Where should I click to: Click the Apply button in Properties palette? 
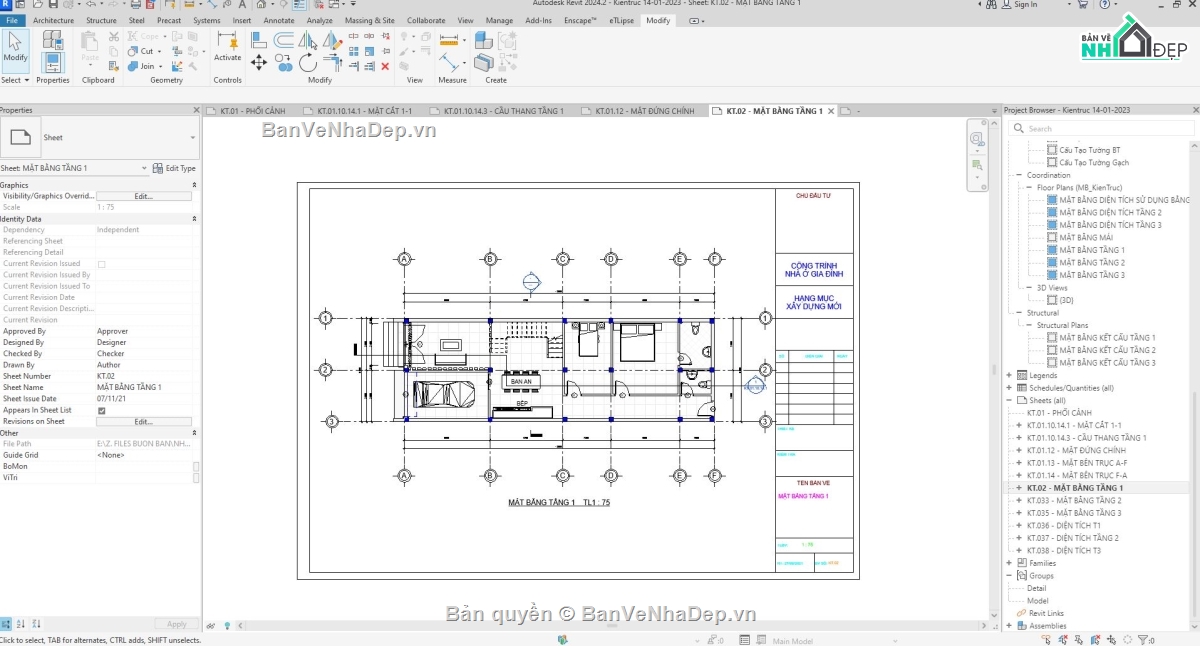[176, 623]
